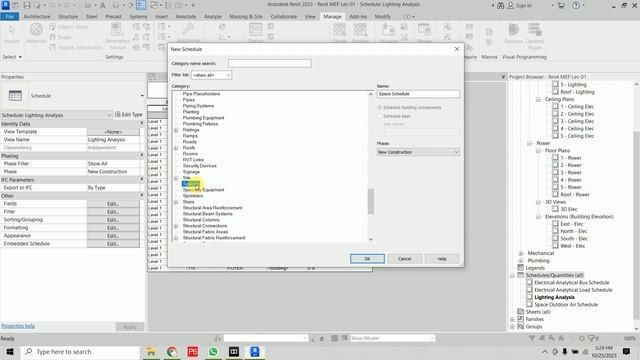Select Schedule keys radio button
The width and height of the screenshot is (640, 360).
380,116
